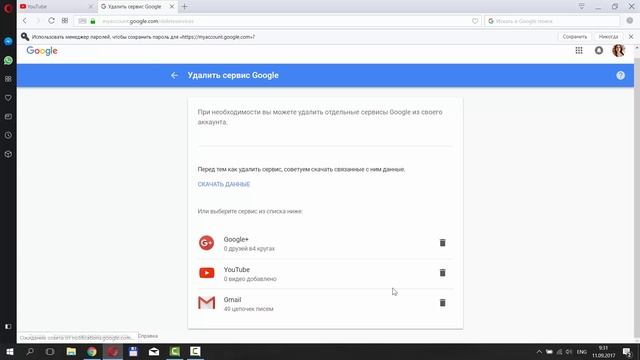640x360 pixels.
Task: Open the Google apps grid
Action: (579, 50)
